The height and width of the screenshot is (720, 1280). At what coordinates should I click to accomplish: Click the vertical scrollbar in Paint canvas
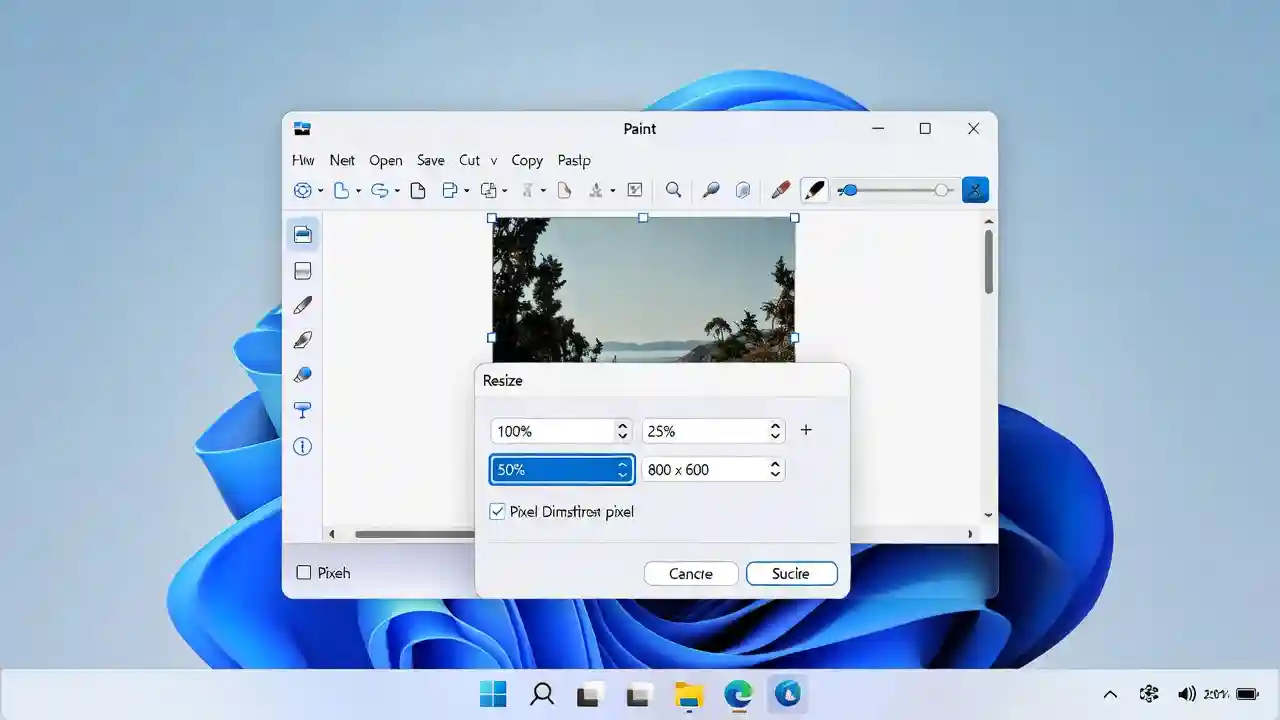(x=989, y=262)
